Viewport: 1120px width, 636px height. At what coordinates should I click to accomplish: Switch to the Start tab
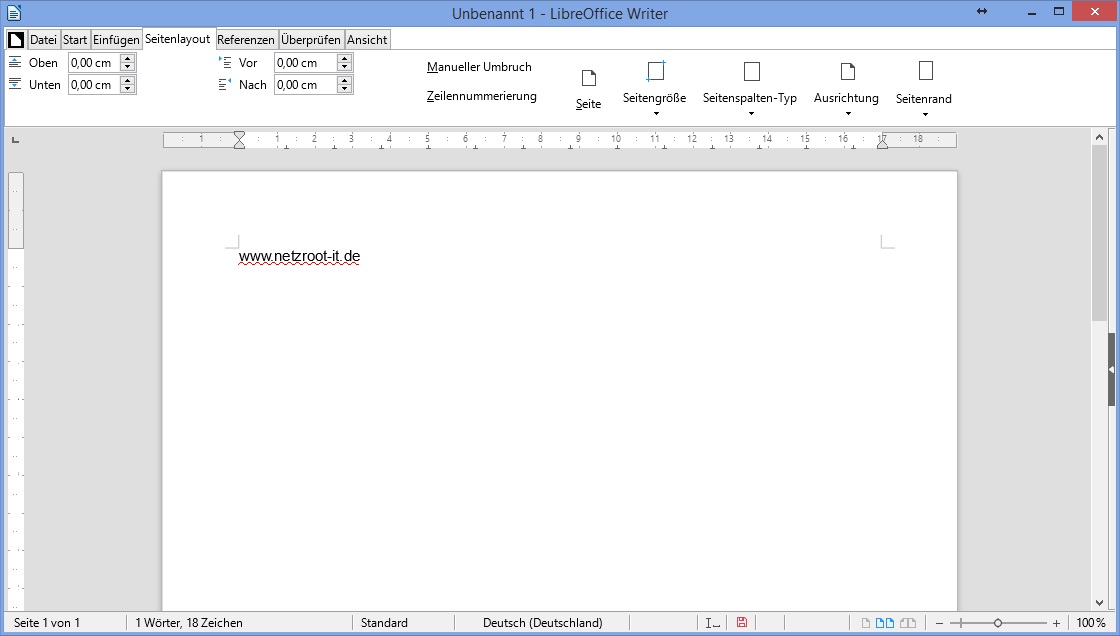click(75, 39)
